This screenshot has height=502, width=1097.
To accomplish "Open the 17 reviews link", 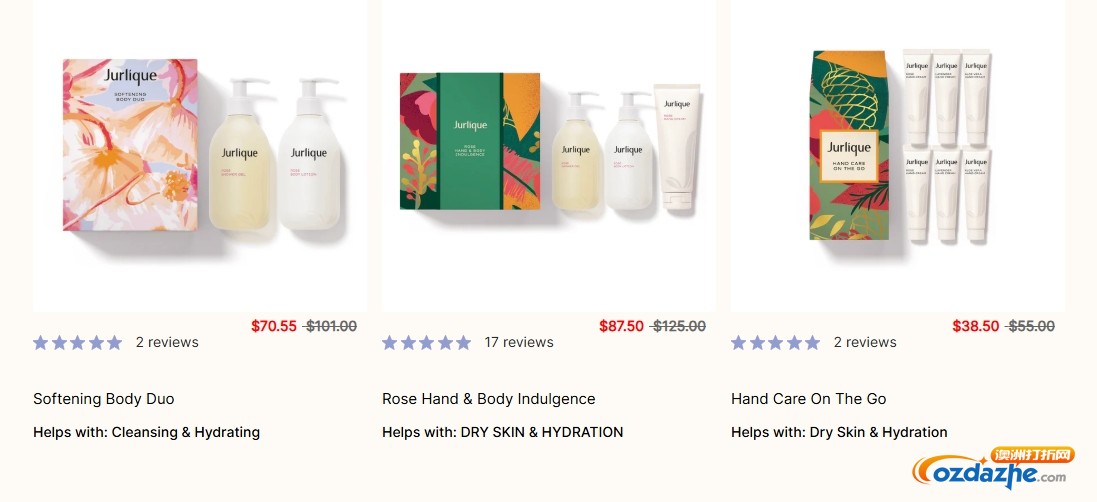I will point(519,342).
